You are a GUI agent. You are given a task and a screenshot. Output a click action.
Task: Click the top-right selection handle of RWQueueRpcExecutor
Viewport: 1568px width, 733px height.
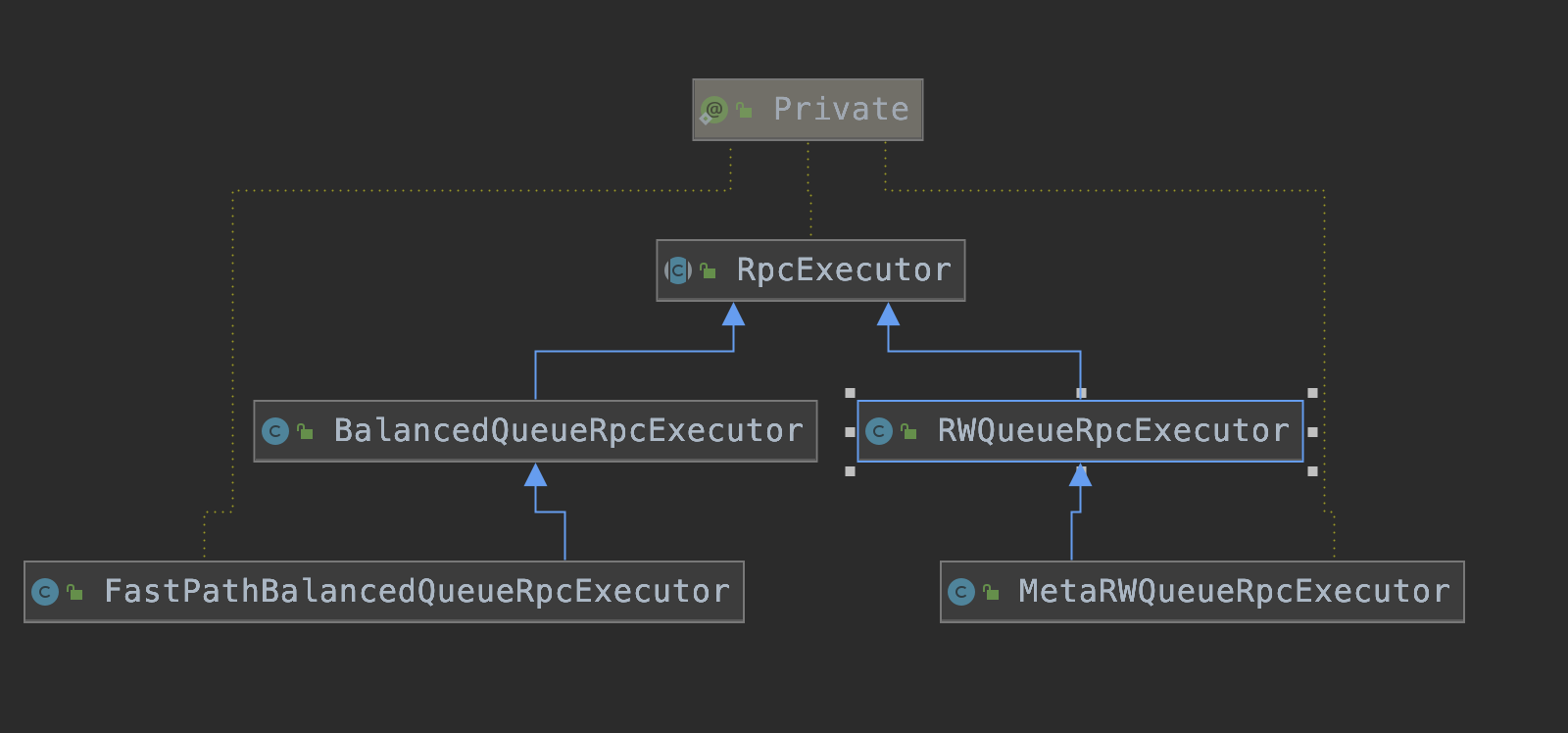(1312, 393)
